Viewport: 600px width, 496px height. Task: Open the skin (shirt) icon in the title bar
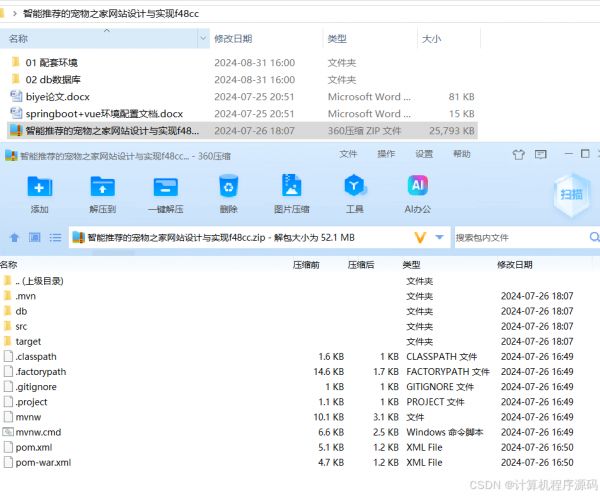(x=519, y=154)
